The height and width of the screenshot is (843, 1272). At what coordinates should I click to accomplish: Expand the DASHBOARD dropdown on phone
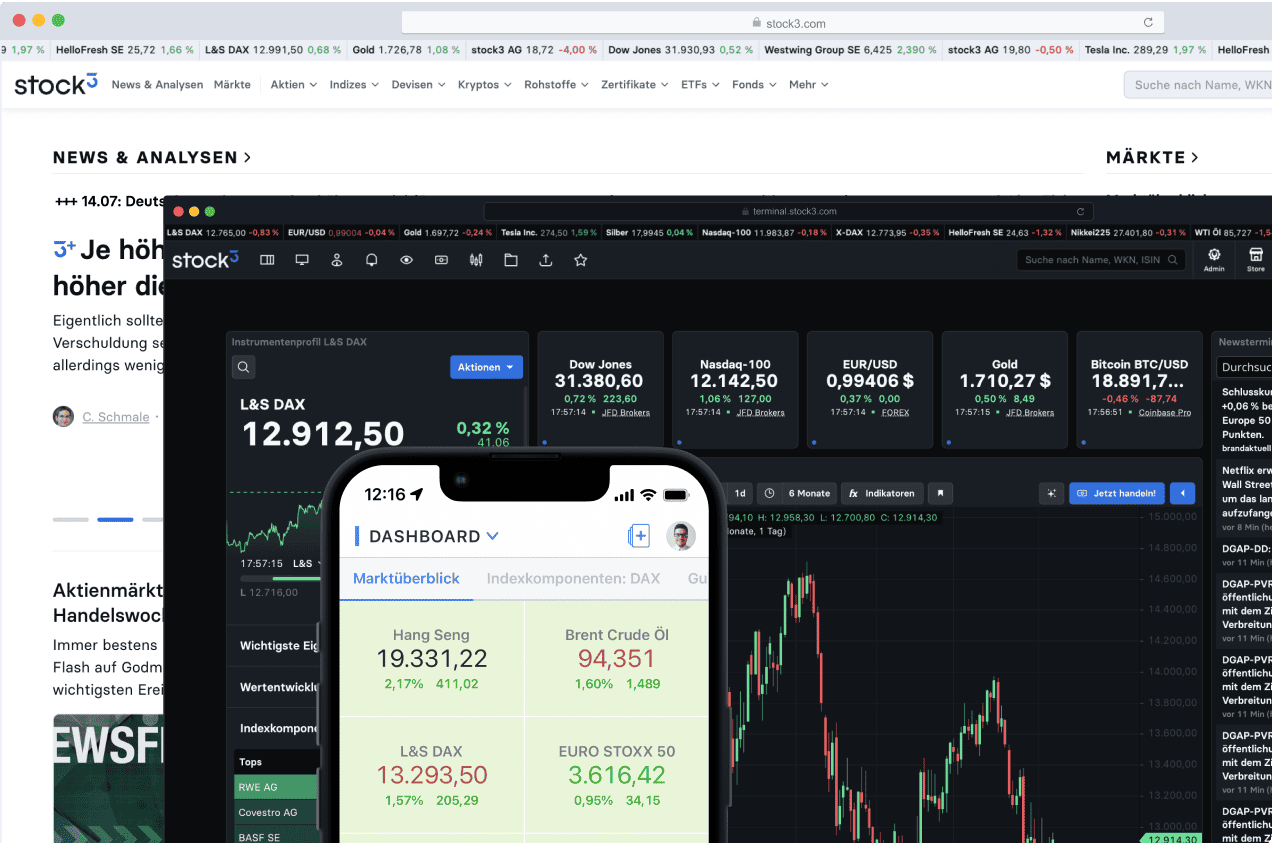tap(434, 537)
